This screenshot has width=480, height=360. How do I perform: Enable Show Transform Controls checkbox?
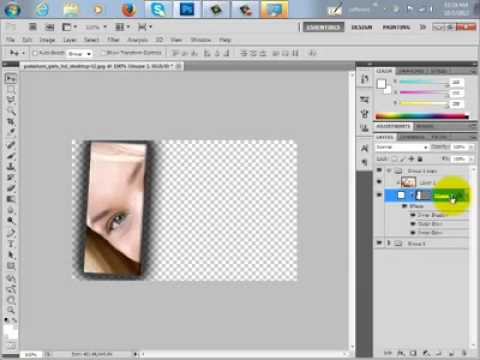coord(103,53)
